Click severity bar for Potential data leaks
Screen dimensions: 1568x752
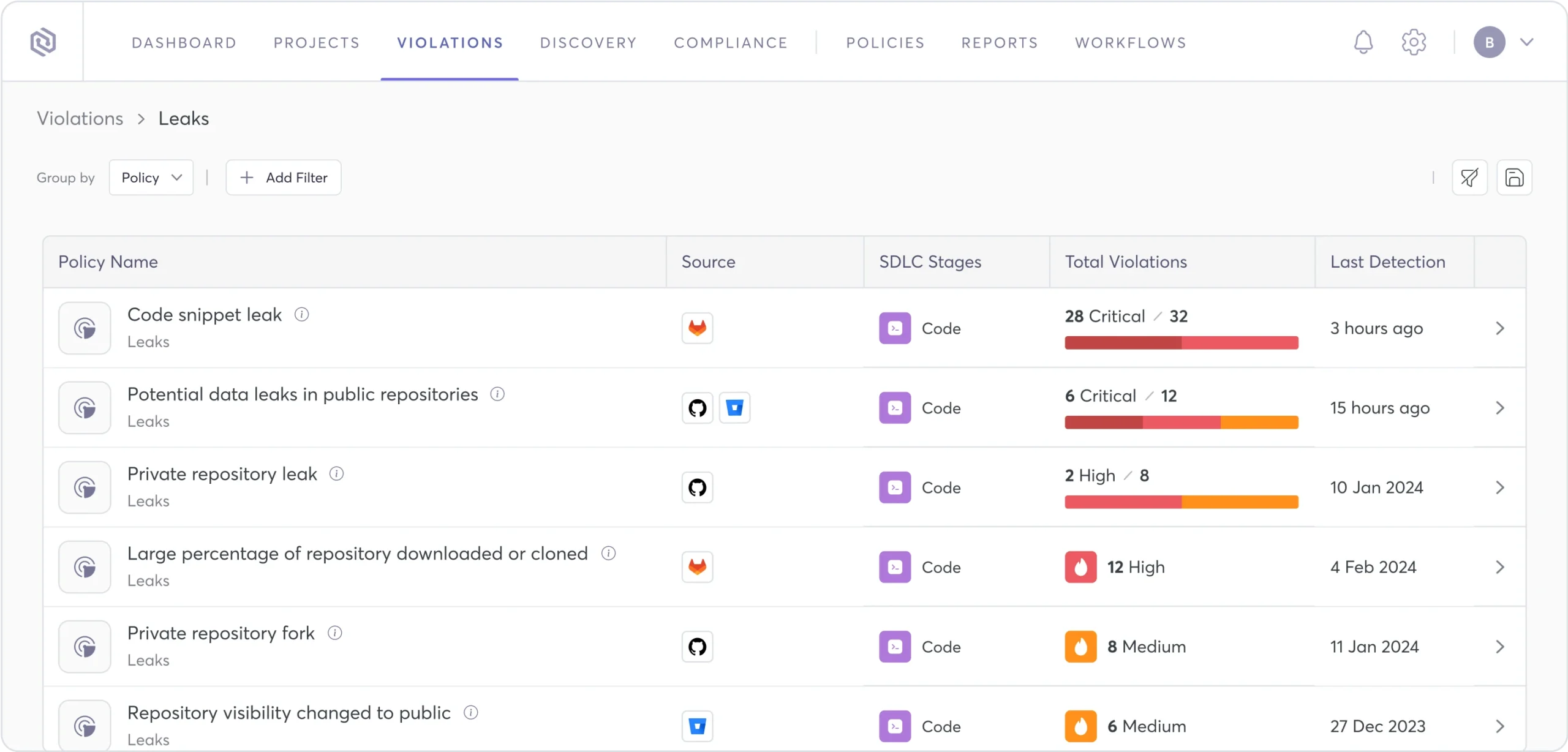(x=1181, y=422)
